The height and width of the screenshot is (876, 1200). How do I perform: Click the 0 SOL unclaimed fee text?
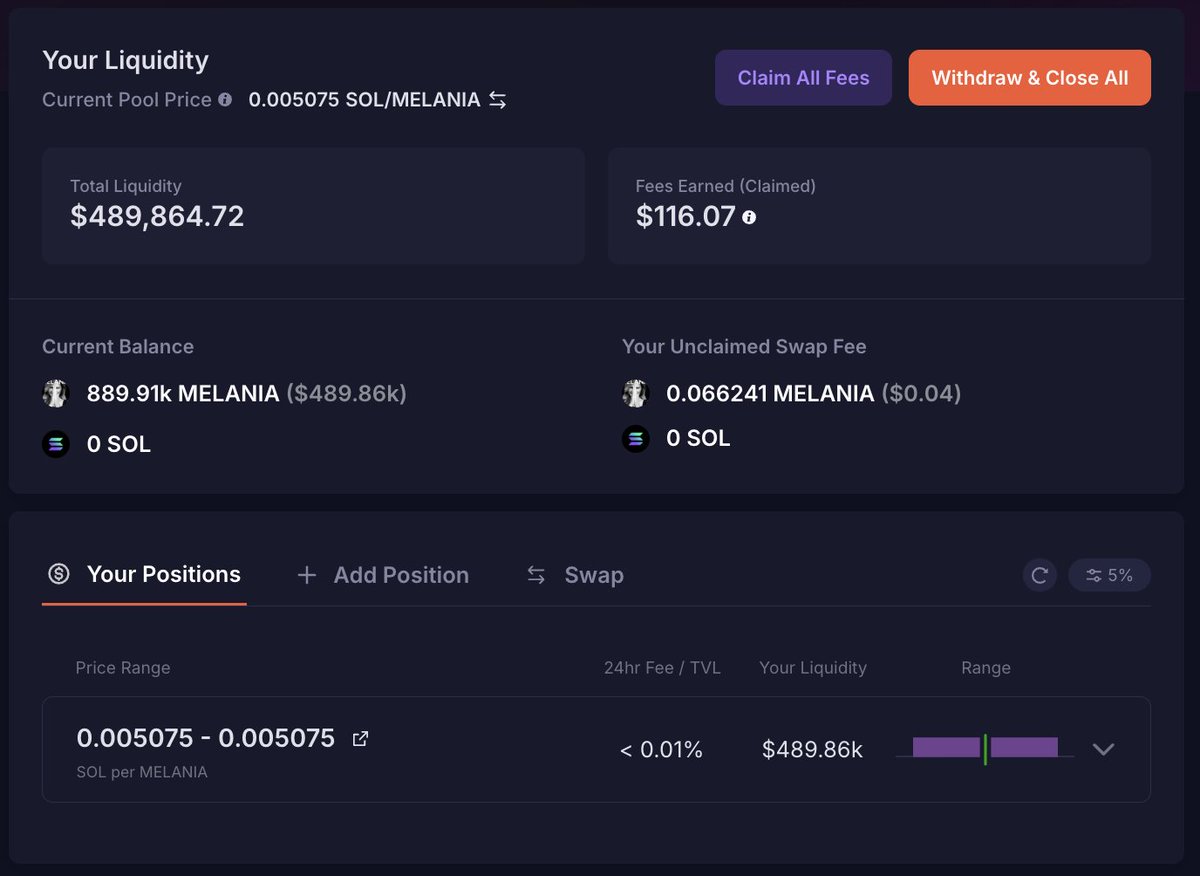(x=698, y=438)
